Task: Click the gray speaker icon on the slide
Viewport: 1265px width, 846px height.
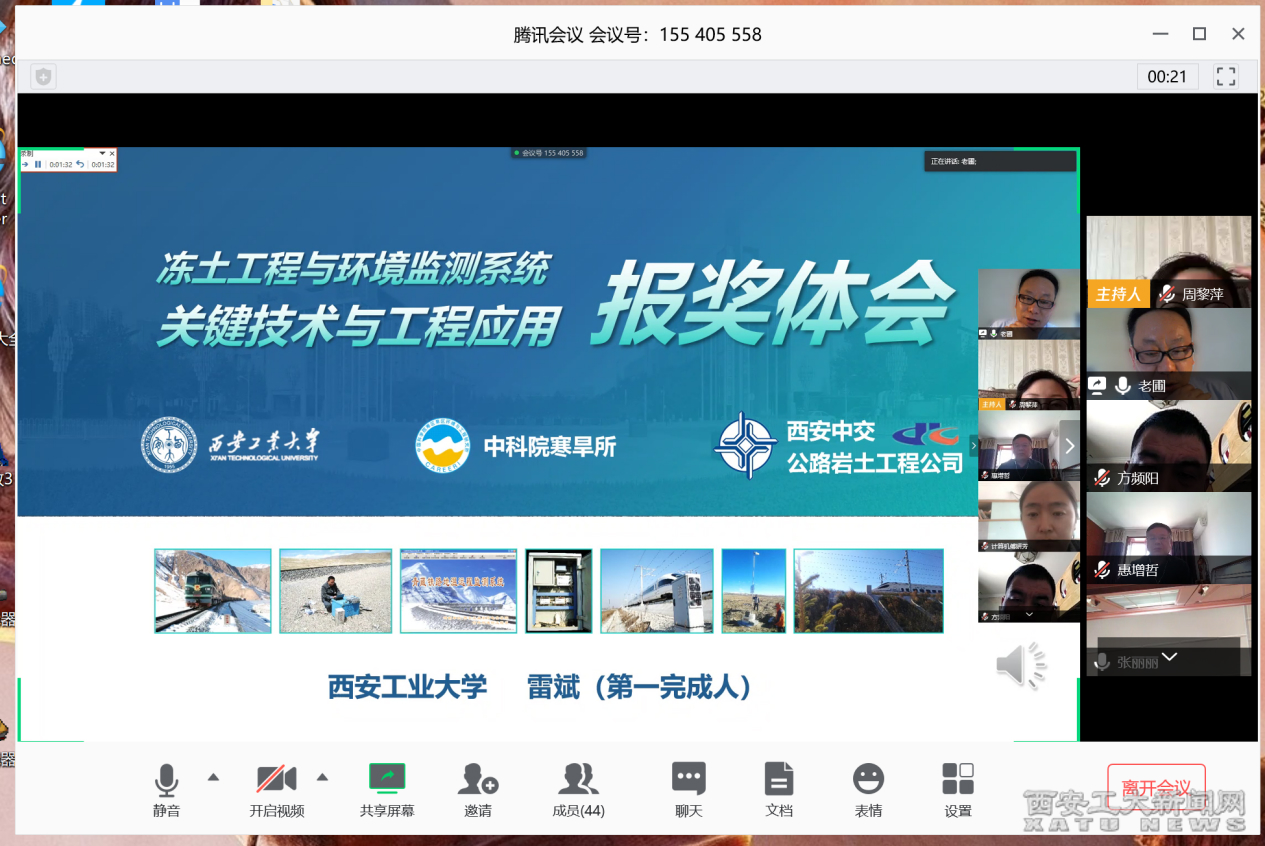Action: (x=1020, y=665)
